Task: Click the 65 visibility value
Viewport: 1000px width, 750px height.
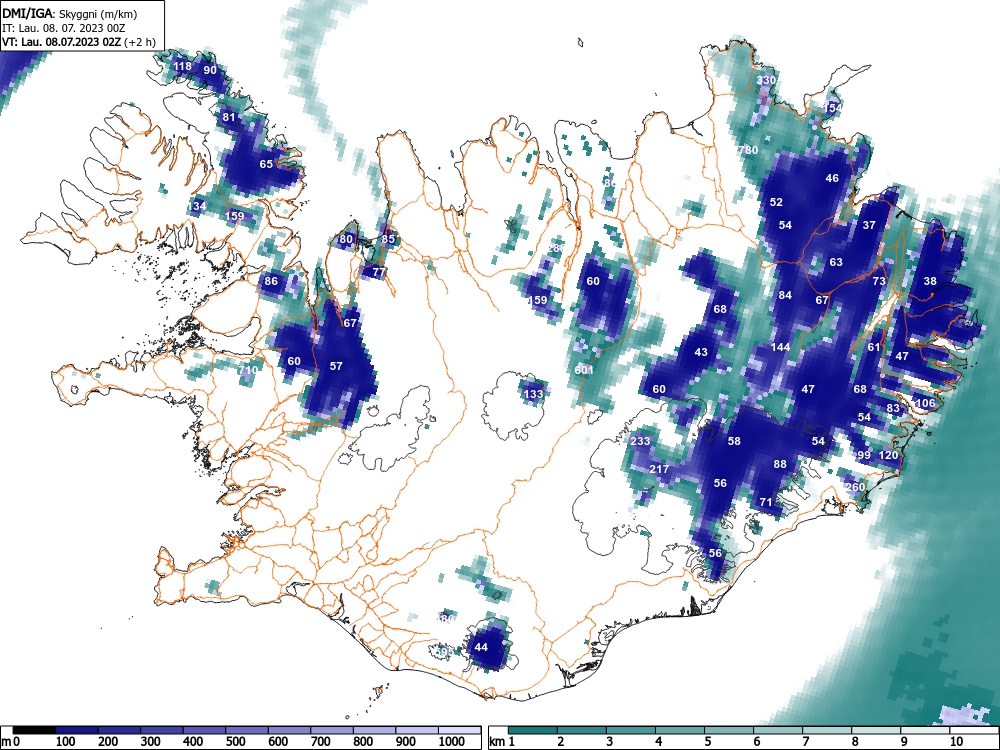Action: point(266,164)
